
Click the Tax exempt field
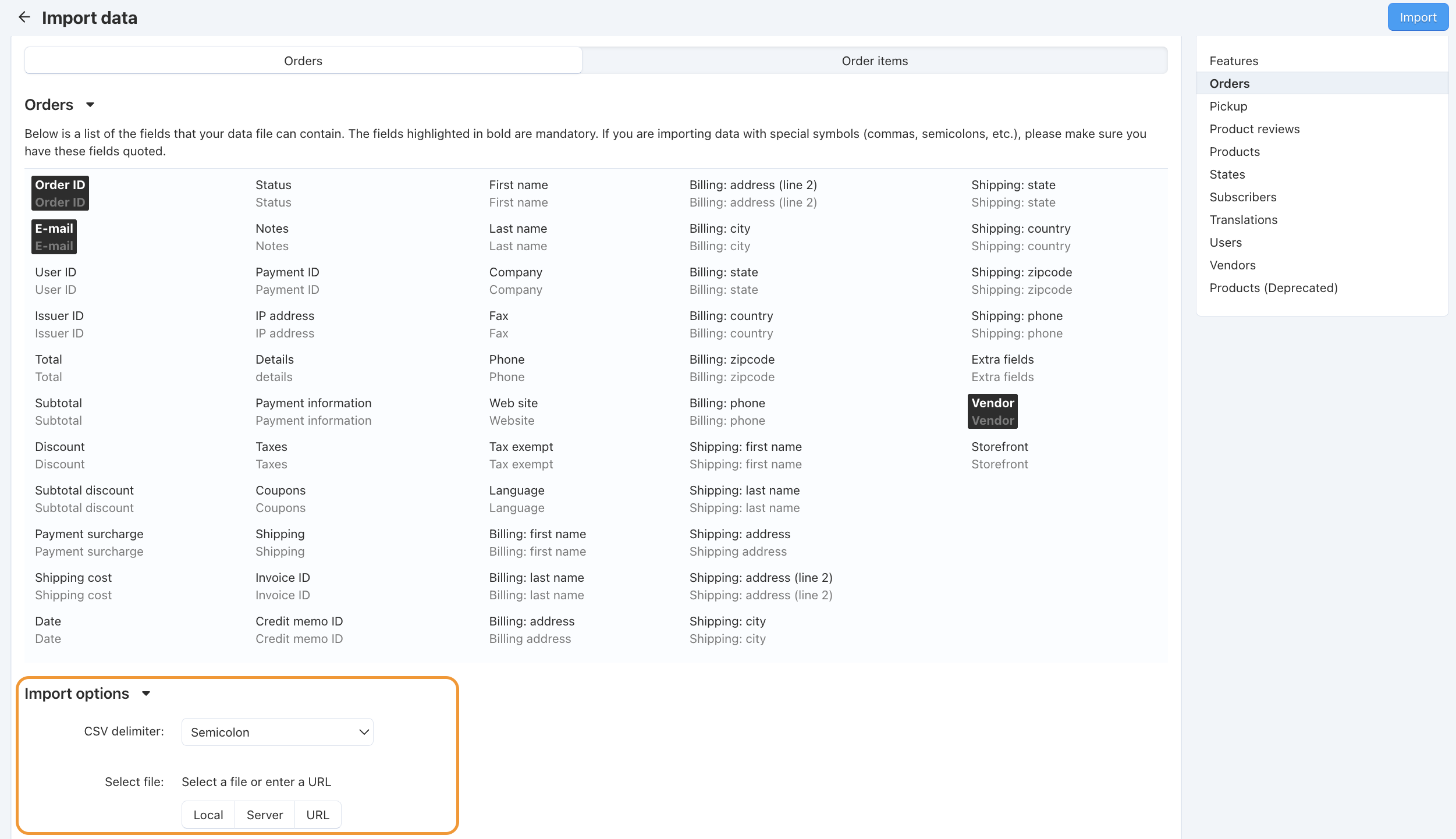pos(521,455)
